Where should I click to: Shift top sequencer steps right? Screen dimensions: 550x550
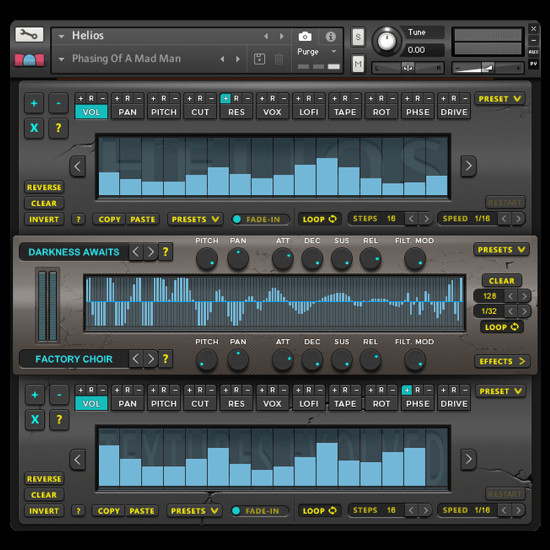[x=468, y=166]
